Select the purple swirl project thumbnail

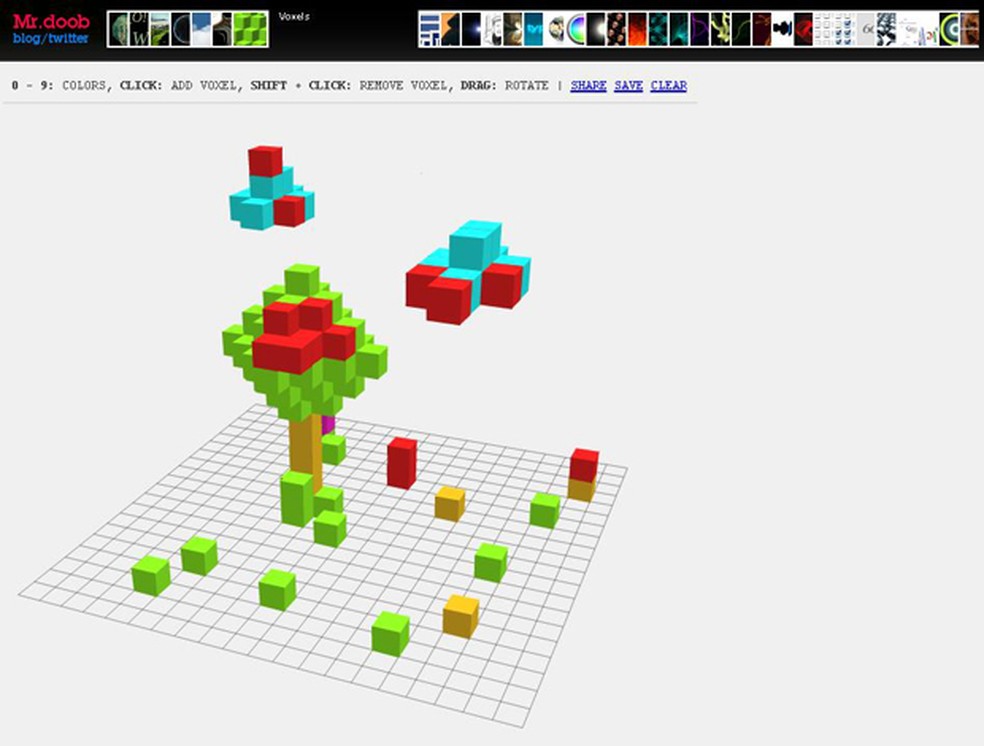698,26
